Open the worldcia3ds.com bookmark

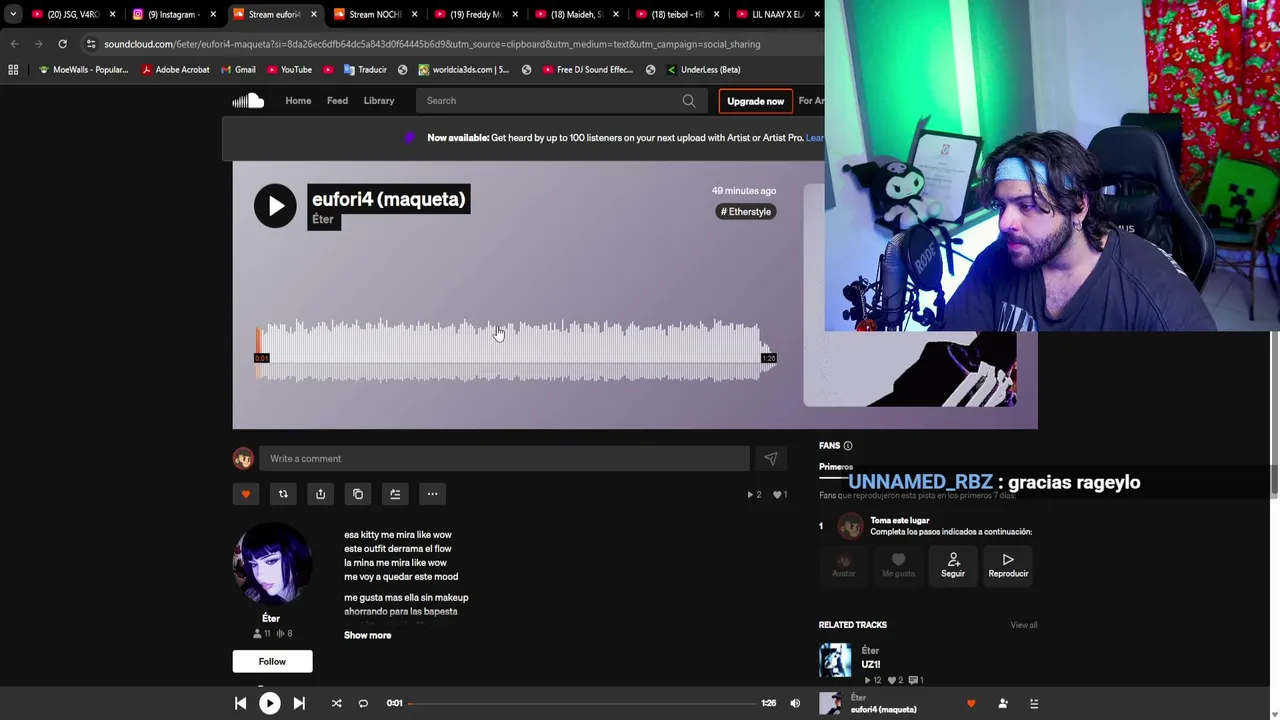(464, 70)
